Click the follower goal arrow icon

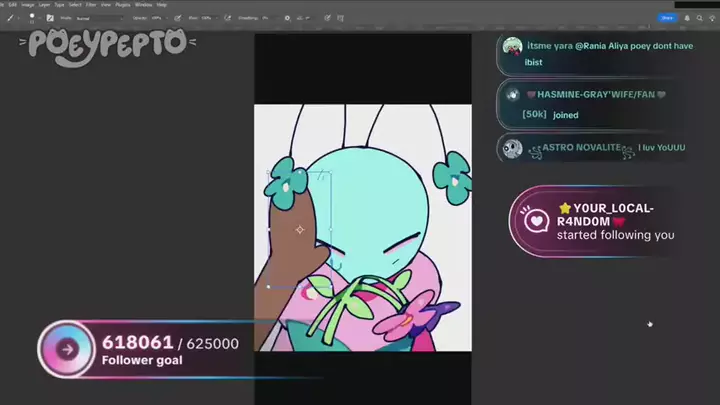(67, 349)
